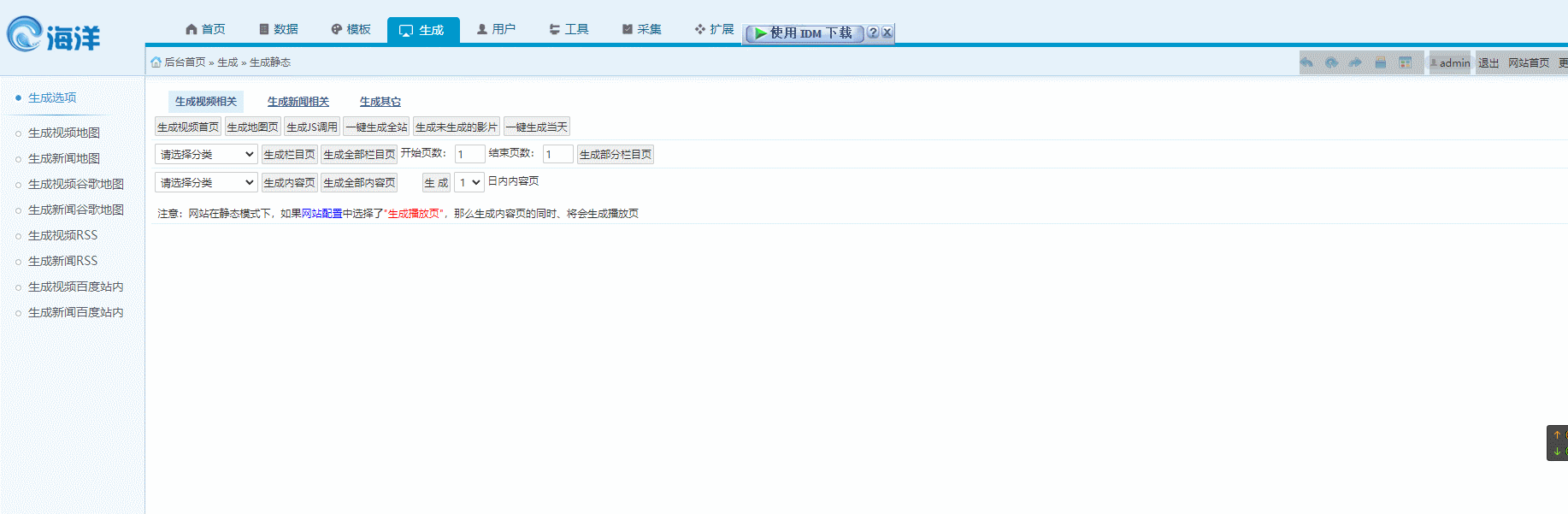Open the 数据 menu in top navigation
Image resolution: width=1568 pixels, height=514 pixels.
[x=279, y=29]
